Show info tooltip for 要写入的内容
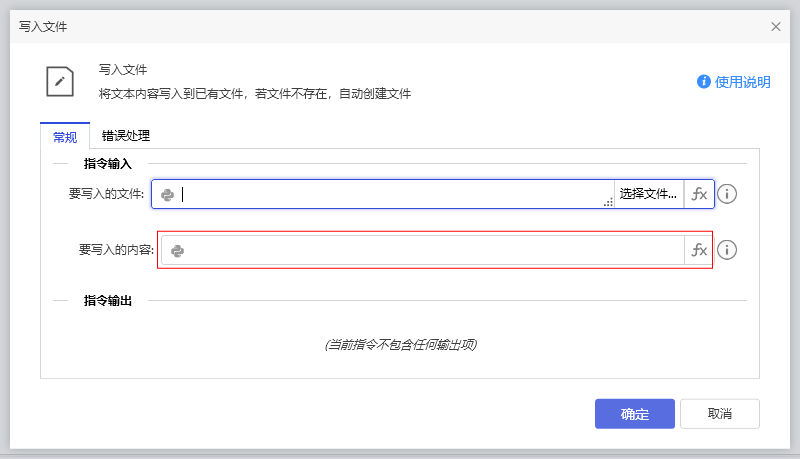Screen dimensions: 800x459 [728, 250]
